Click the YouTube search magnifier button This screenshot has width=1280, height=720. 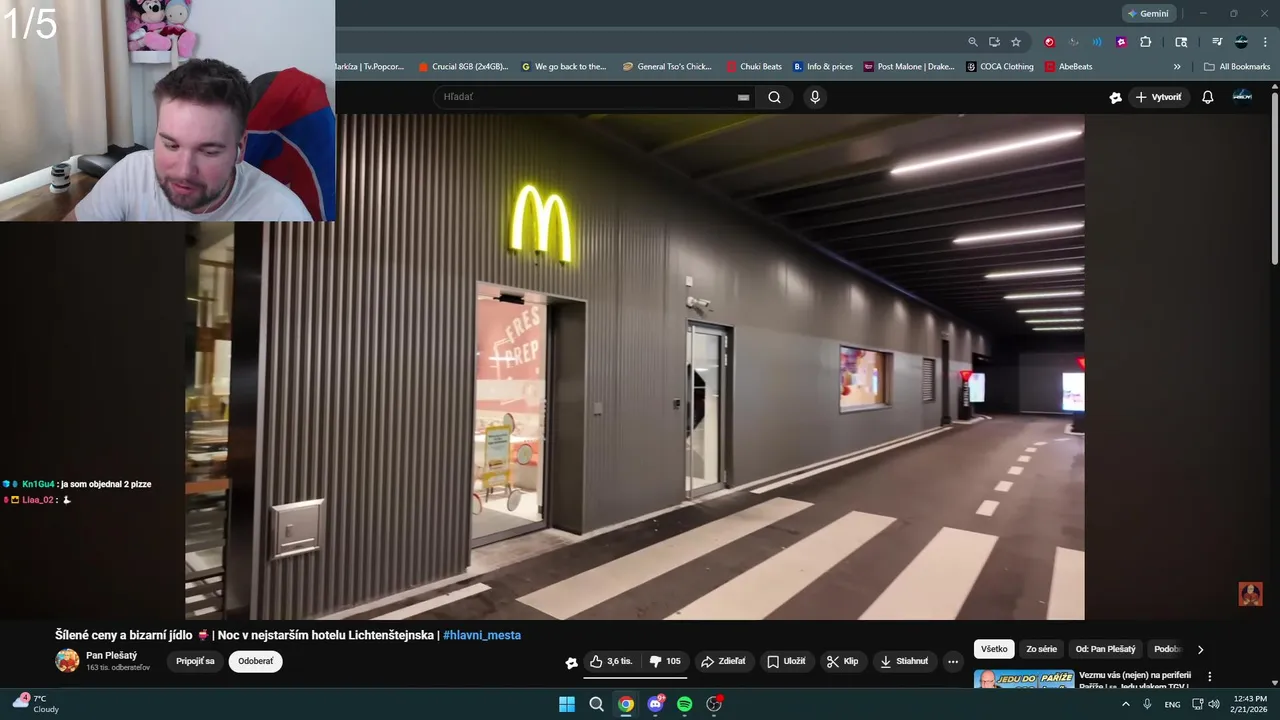coord(774,97)
